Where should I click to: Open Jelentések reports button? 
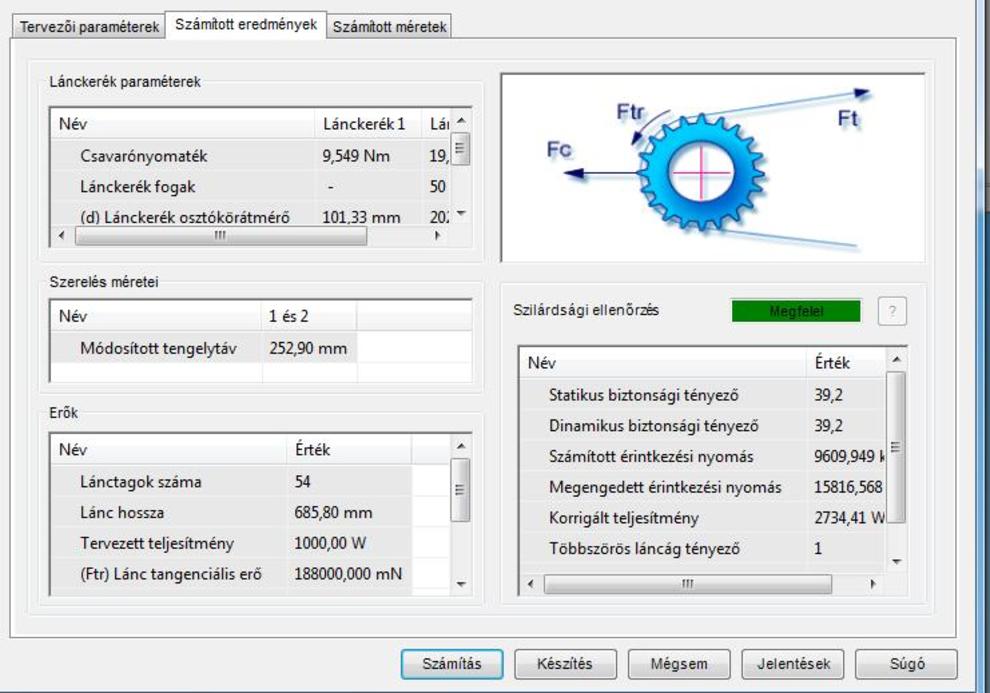point(793,664)
